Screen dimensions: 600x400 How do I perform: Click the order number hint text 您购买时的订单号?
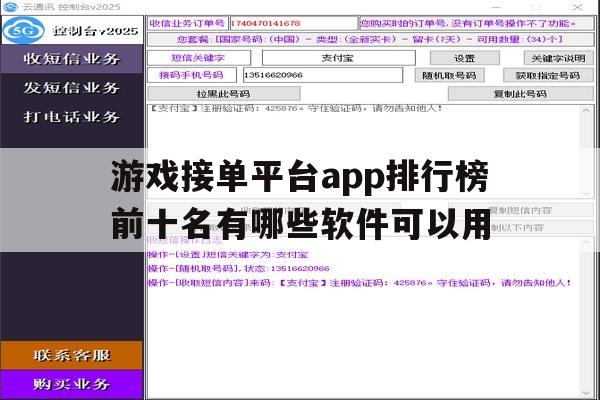(468, 23)
